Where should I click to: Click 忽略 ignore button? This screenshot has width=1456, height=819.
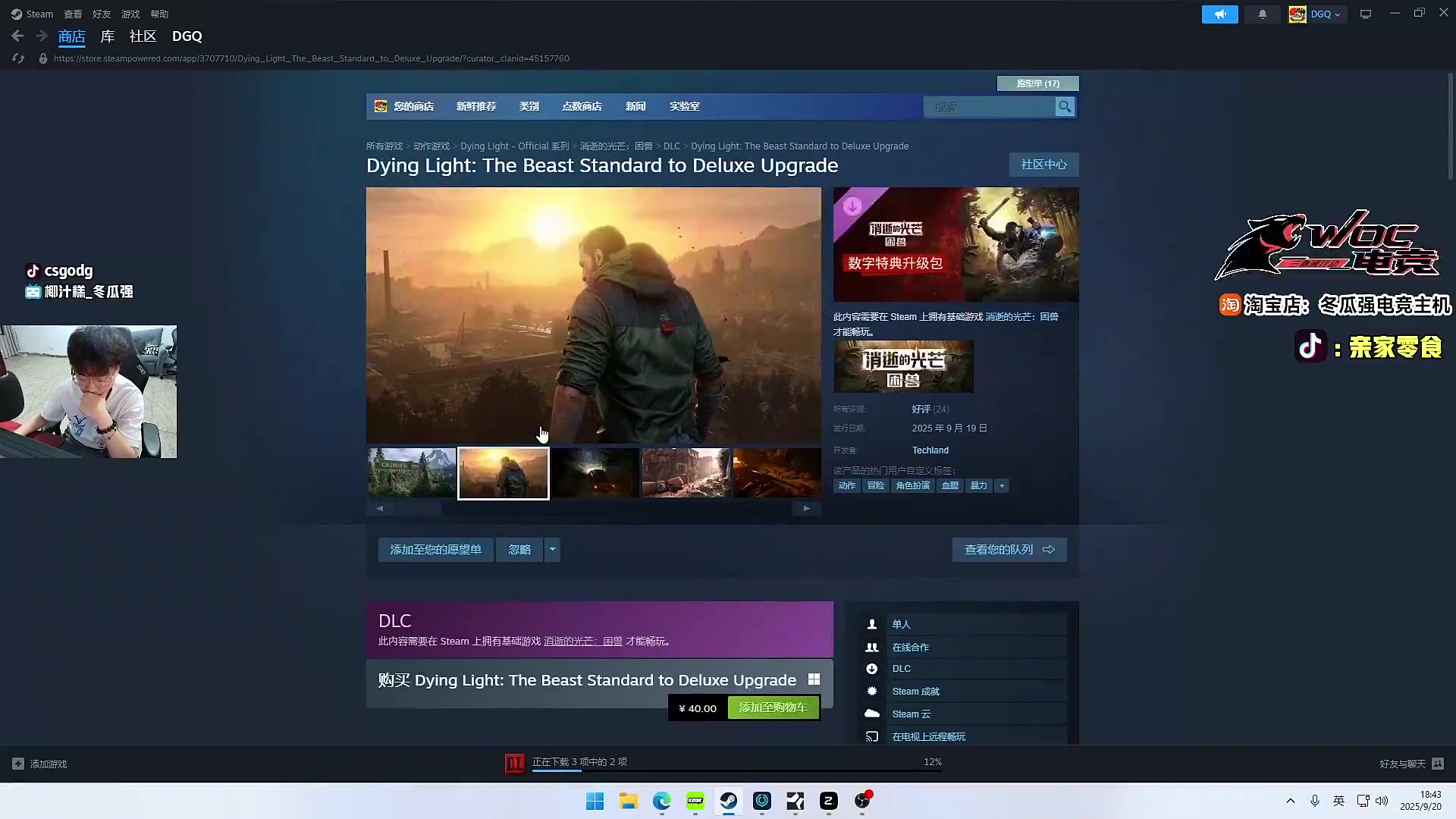pyautogui.click(x=519, y=550)
